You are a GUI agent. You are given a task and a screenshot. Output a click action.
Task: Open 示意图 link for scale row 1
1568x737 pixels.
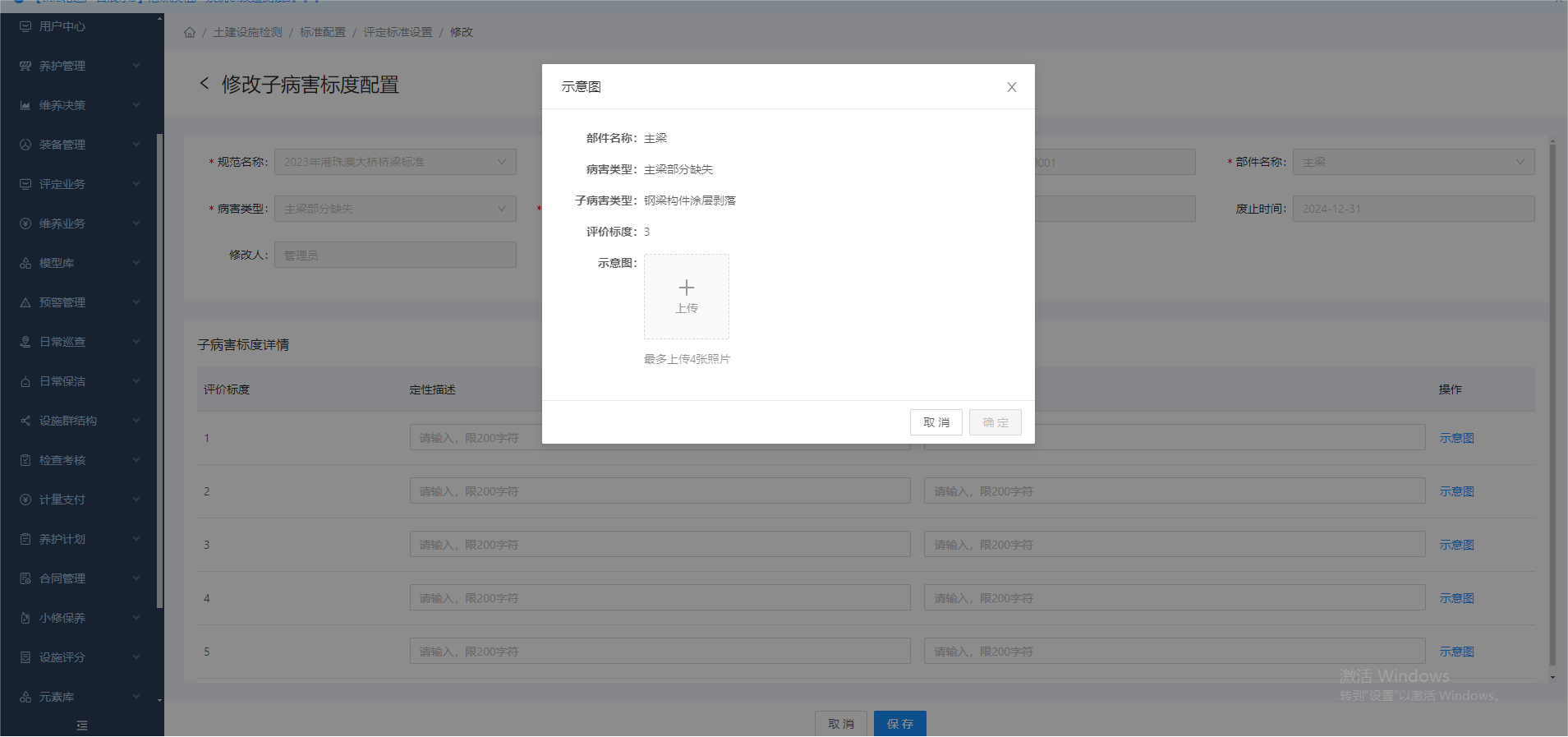click(x=1457, y=438)
